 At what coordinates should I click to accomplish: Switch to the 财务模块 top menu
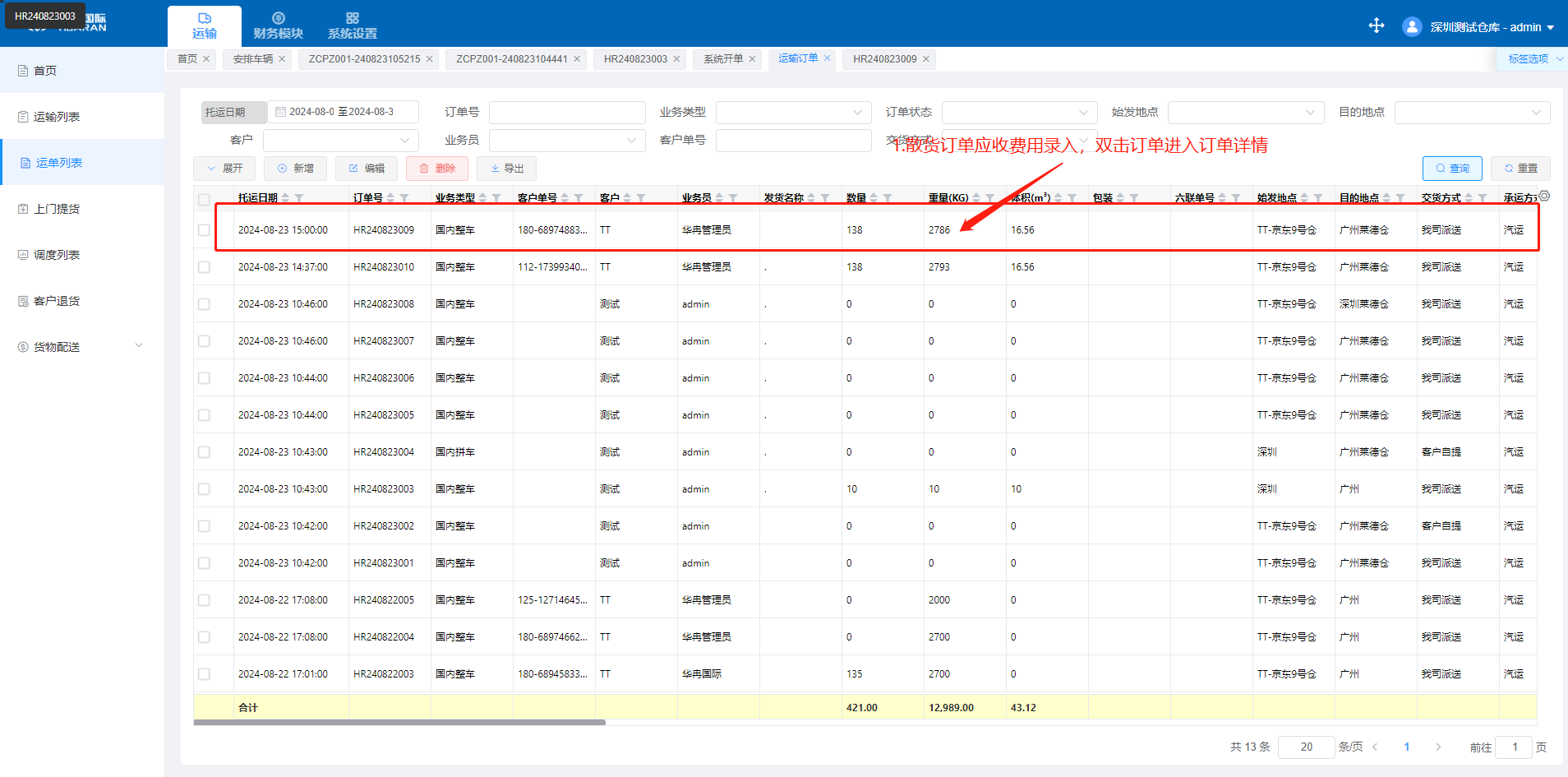coord(278,26)
